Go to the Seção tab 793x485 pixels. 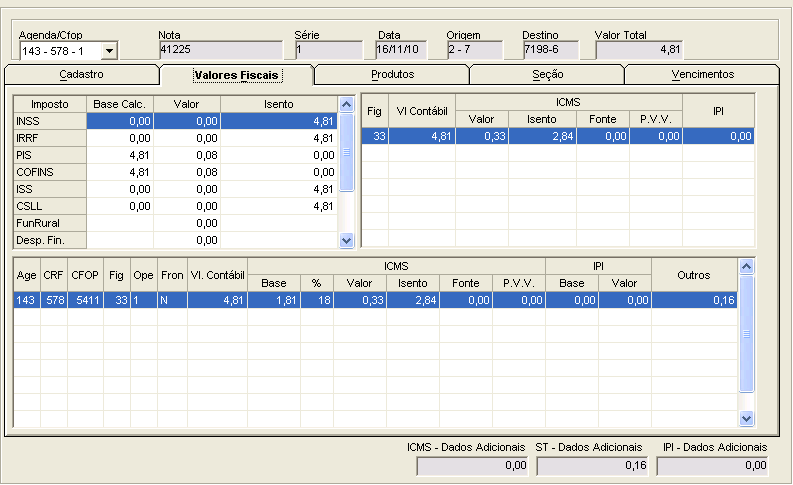coord(548,74)
